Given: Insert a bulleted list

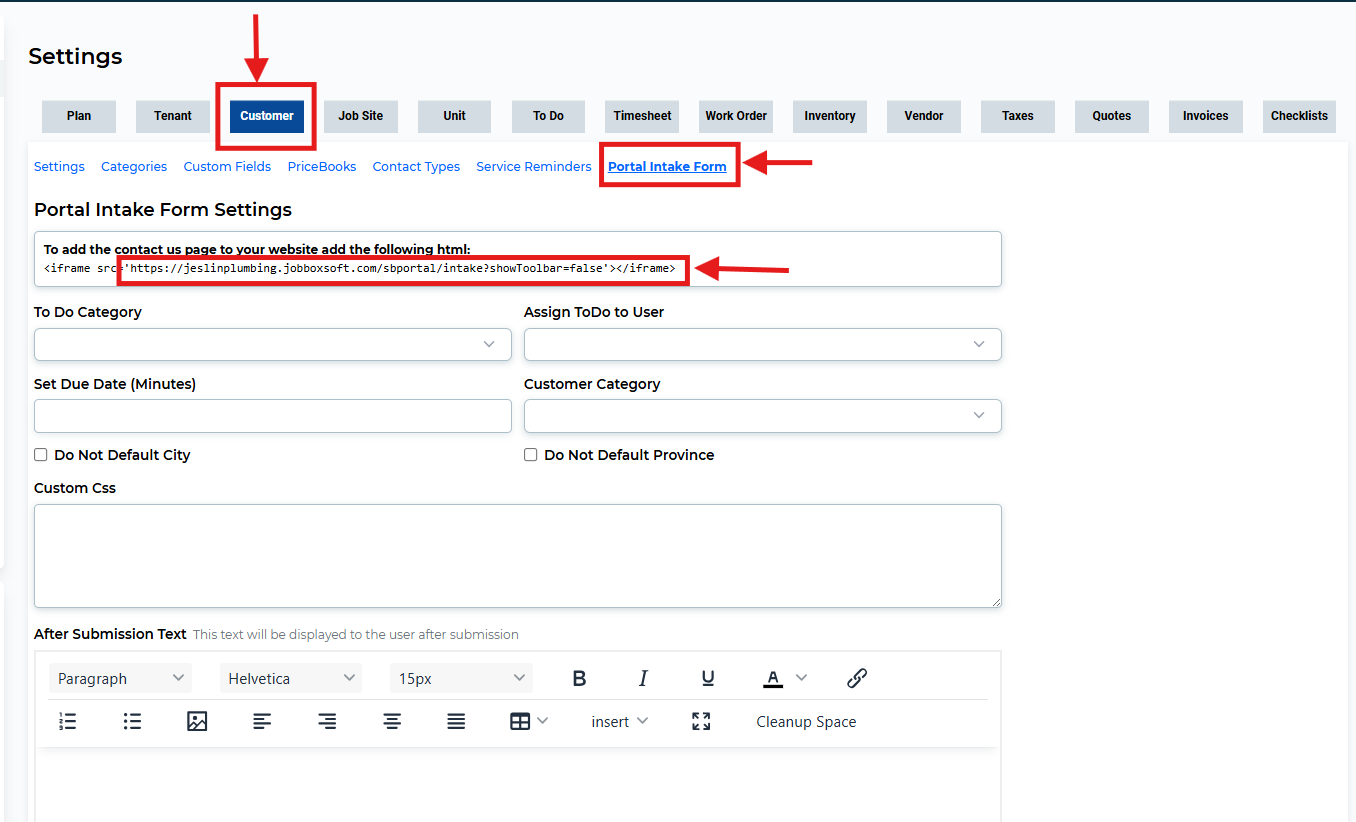Looking at the screenshot, I should pos(132,721).
